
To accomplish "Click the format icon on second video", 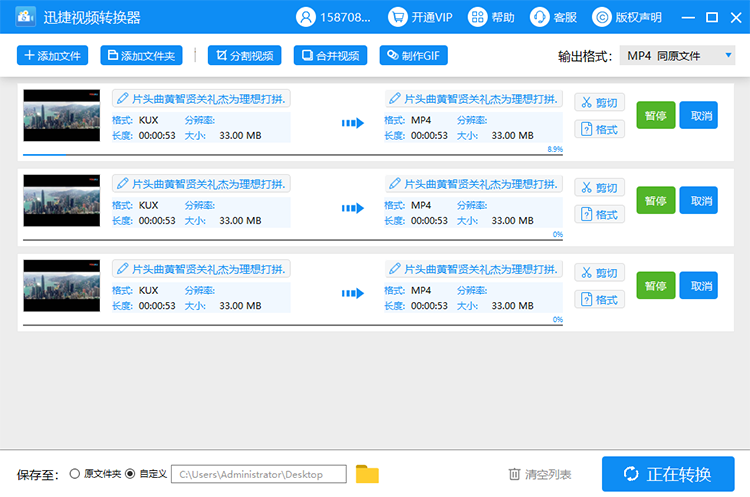I will 585,214.
